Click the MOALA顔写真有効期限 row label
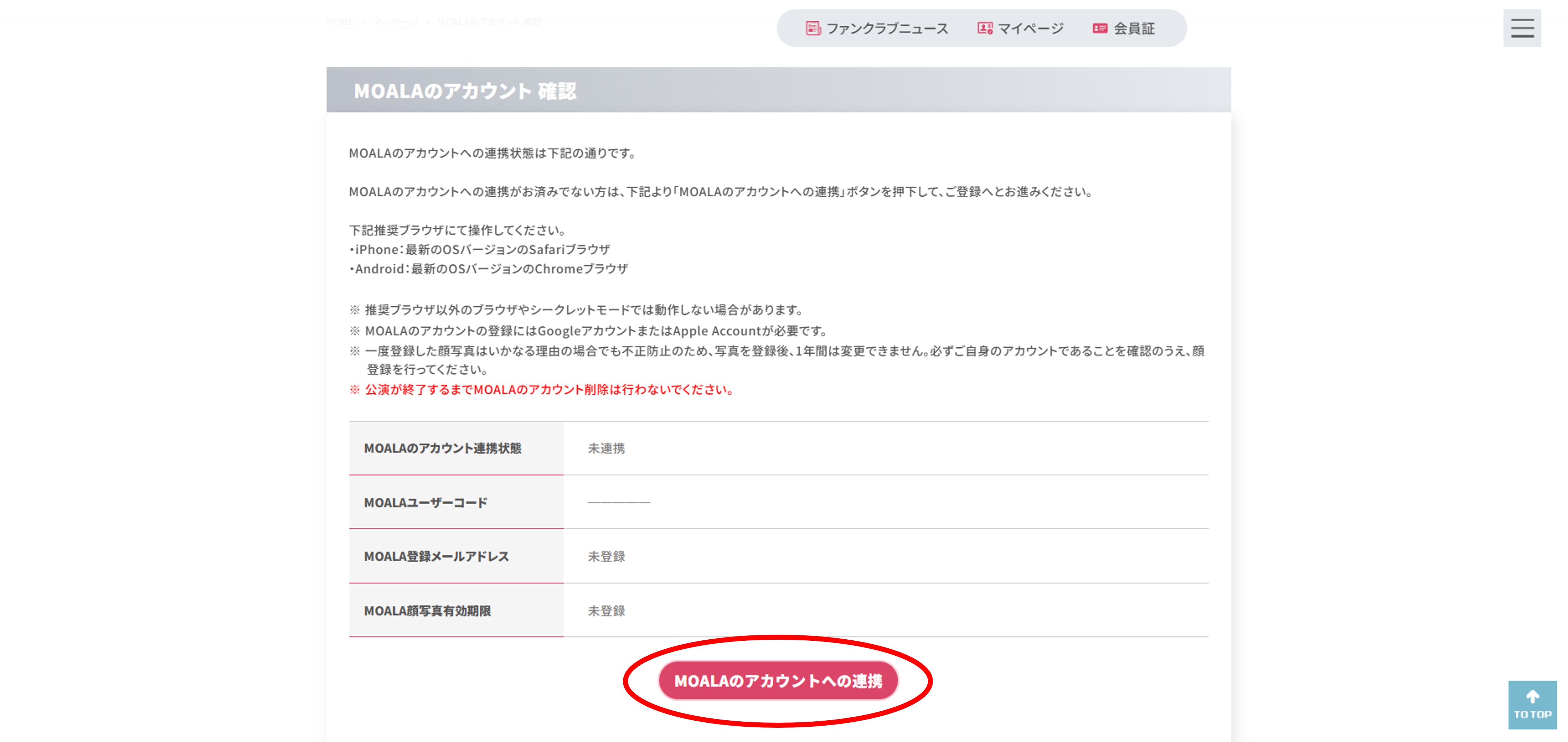1568x742 pixels. point(427,610)
